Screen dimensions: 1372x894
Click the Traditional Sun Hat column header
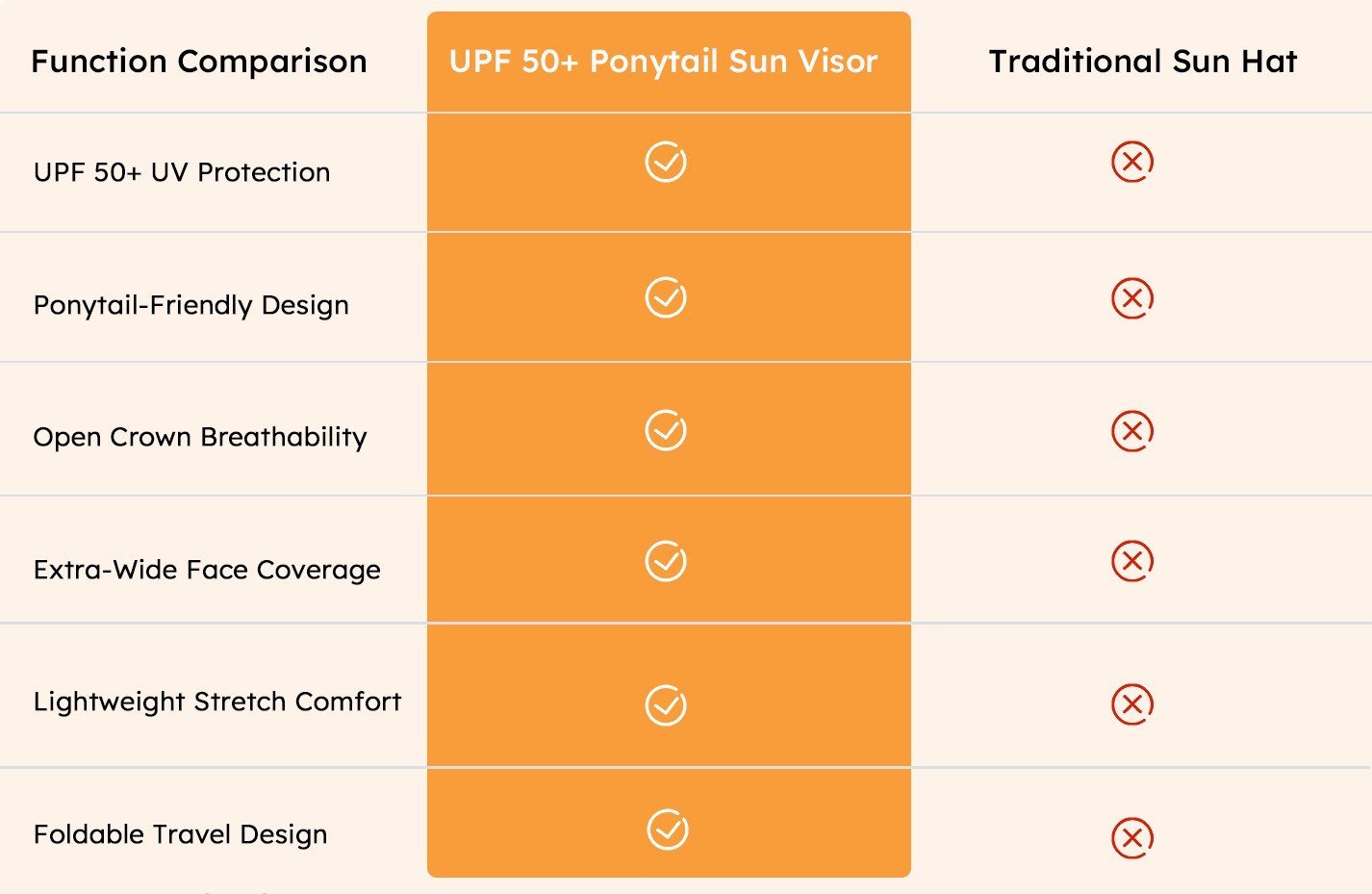tap(1143, 62)
